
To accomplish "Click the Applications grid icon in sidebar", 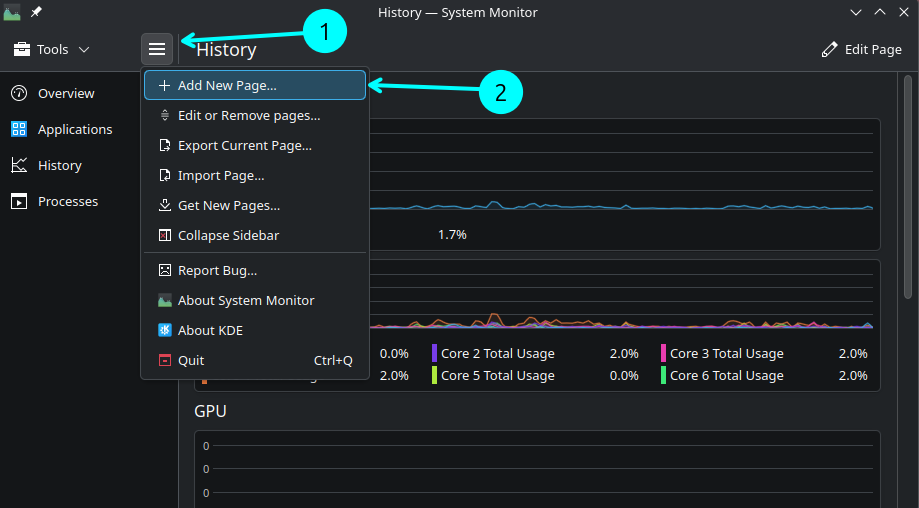I will (x=19, y=129).
